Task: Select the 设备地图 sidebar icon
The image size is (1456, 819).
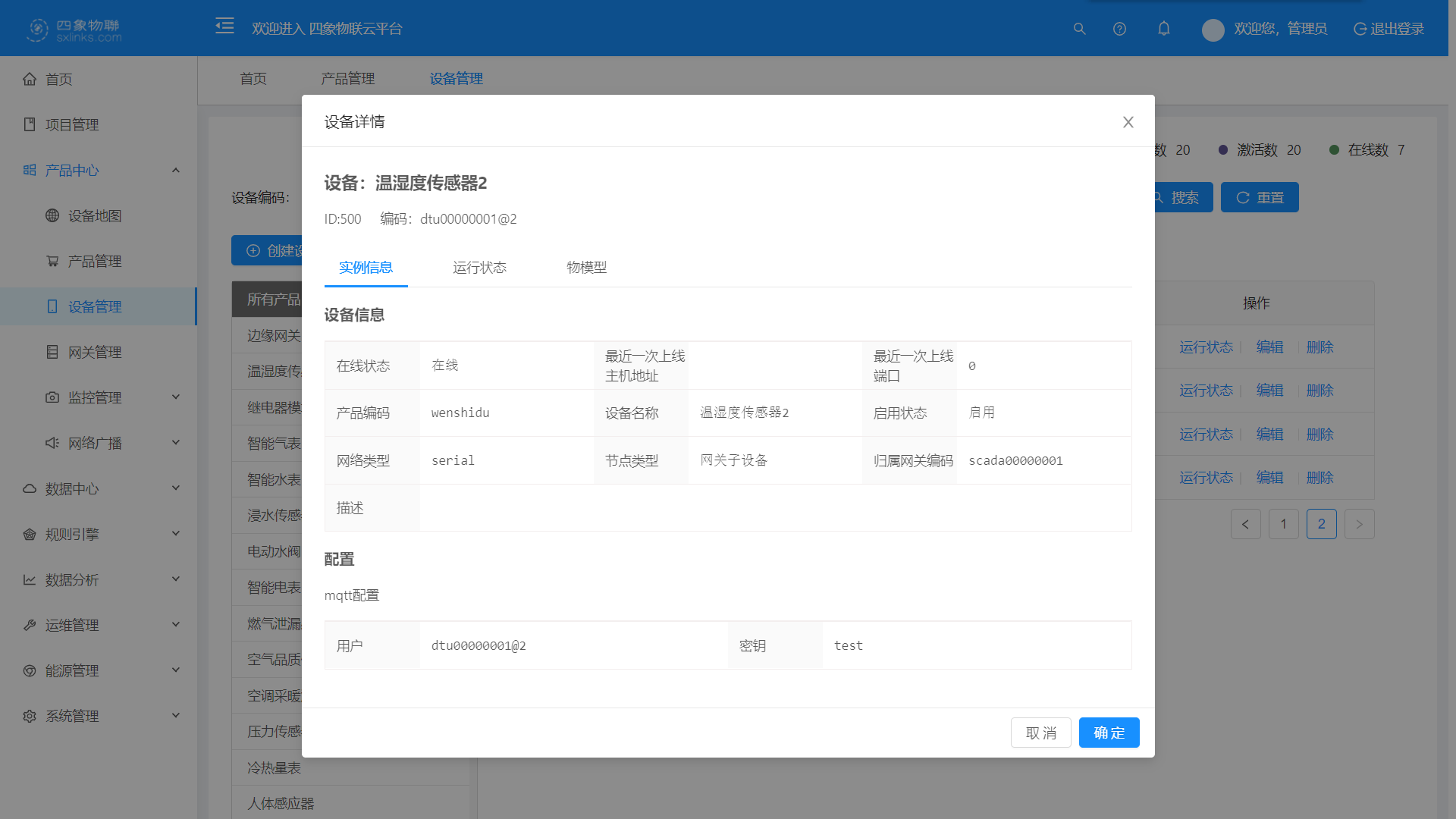Action: point(52,215)
